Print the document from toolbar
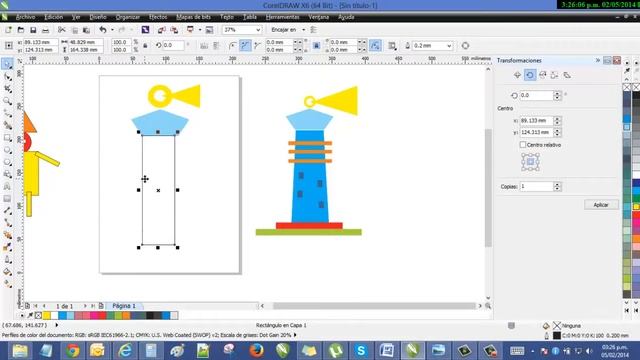Screen dimensions: 640x360 tap(45, 30)
